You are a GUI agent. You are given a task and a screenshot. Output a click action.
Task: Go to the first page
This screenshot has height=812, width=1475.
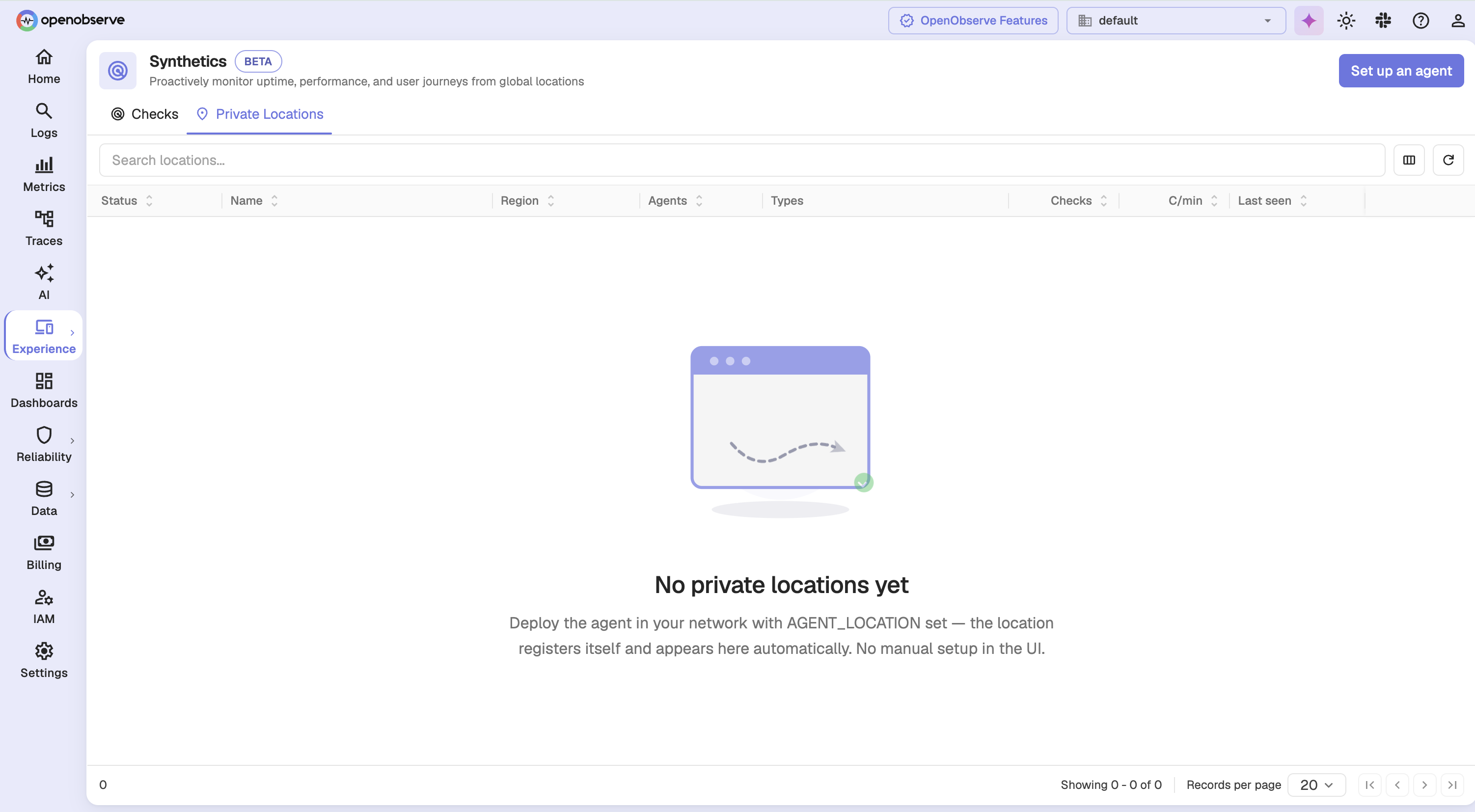[x=1369, y=785]
